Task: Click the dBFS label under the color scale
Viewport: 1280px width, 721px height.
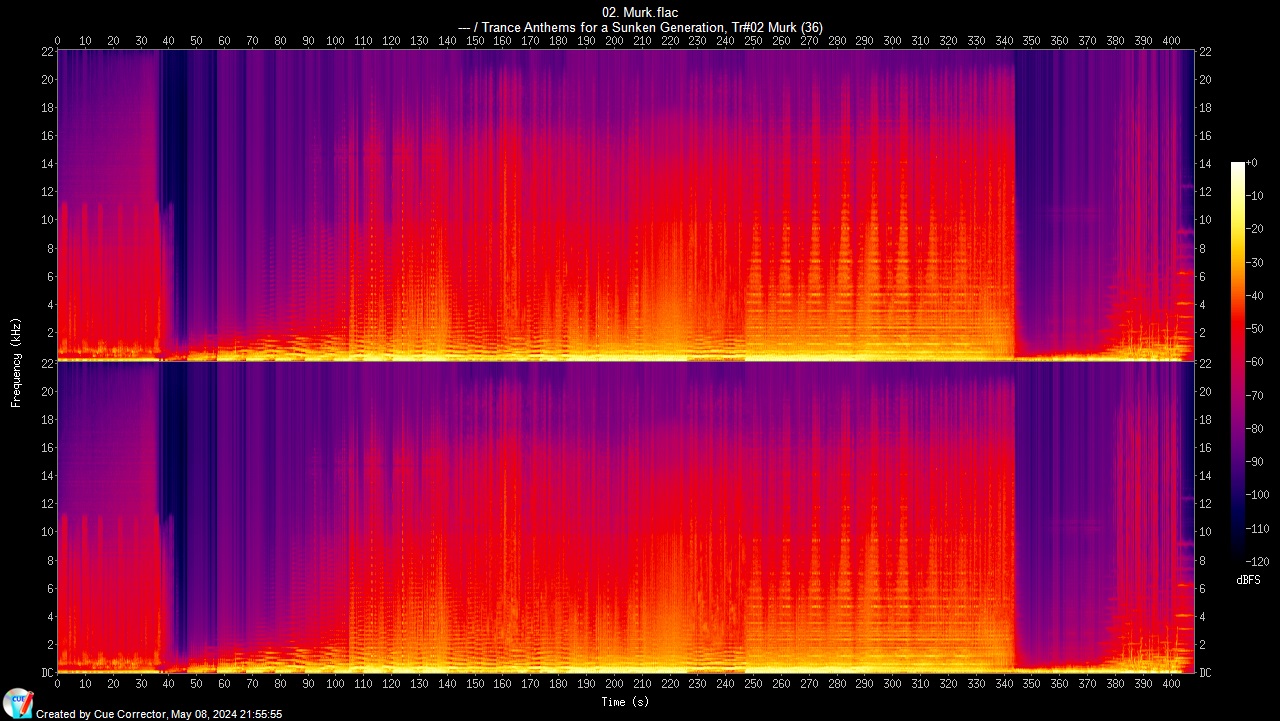Action: (x=1248, y=580)
